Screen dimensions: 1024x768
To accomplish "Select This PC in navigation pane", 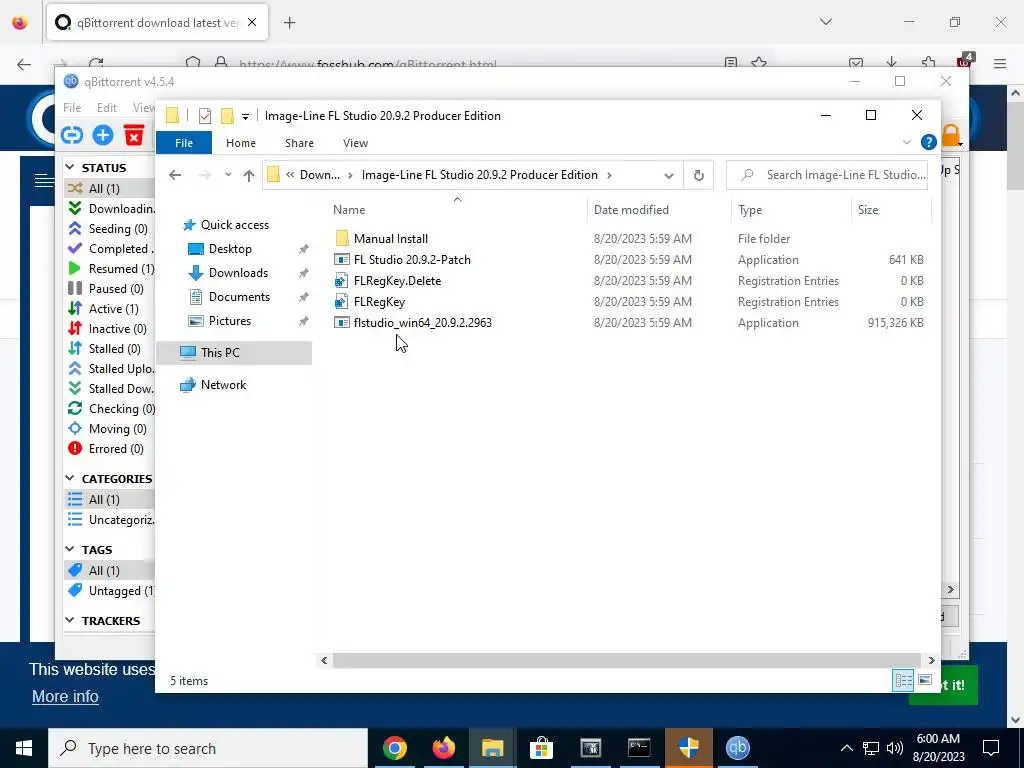I will [x=234, y=353].
